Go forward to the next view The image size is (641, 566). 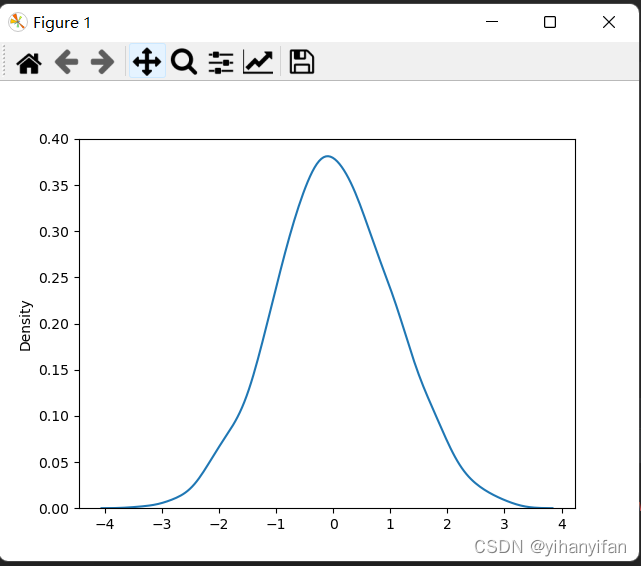tap(102, 62)
